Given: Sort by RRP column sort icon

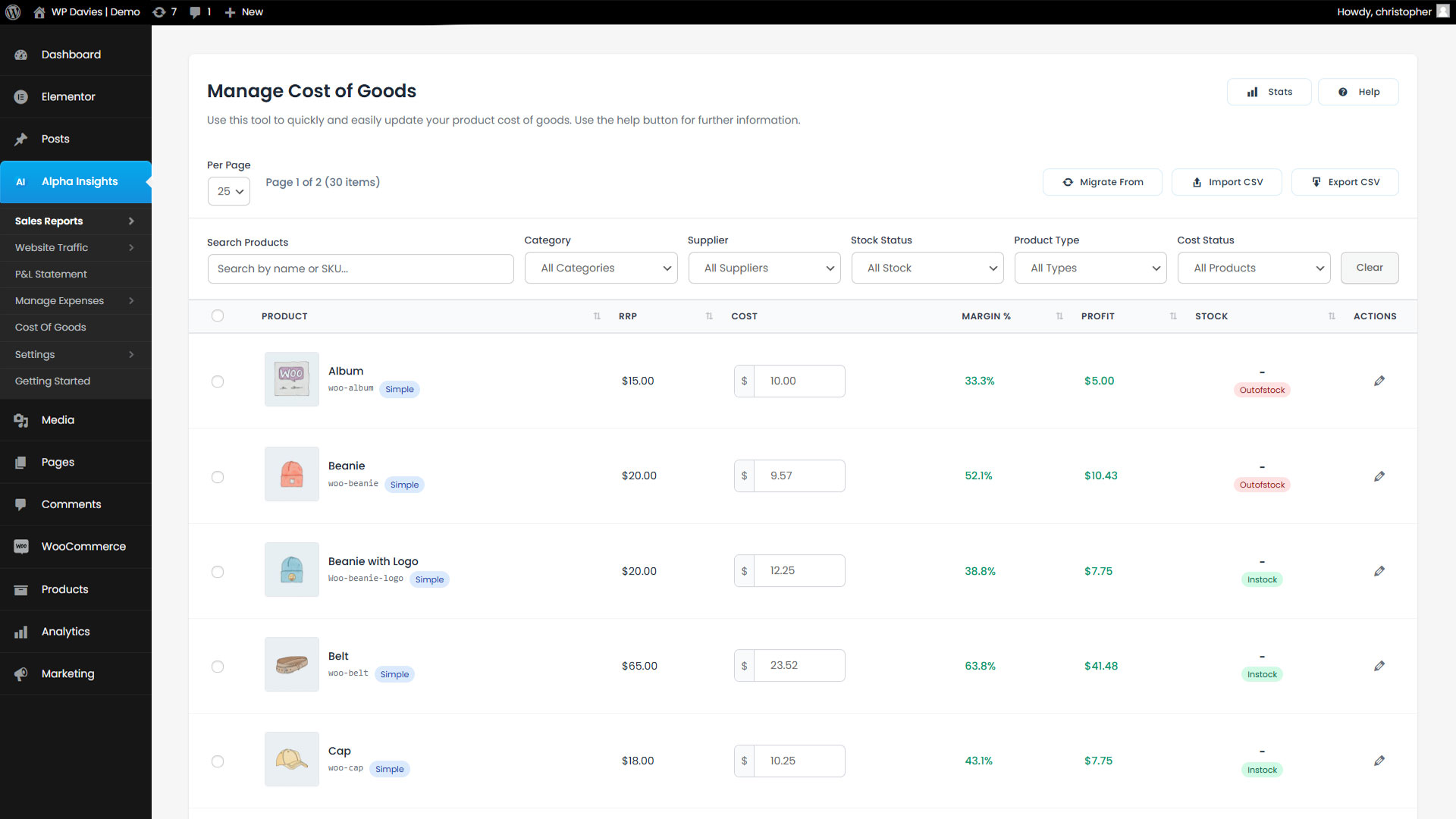Looking at the screenshot, I should click(709, 316).
